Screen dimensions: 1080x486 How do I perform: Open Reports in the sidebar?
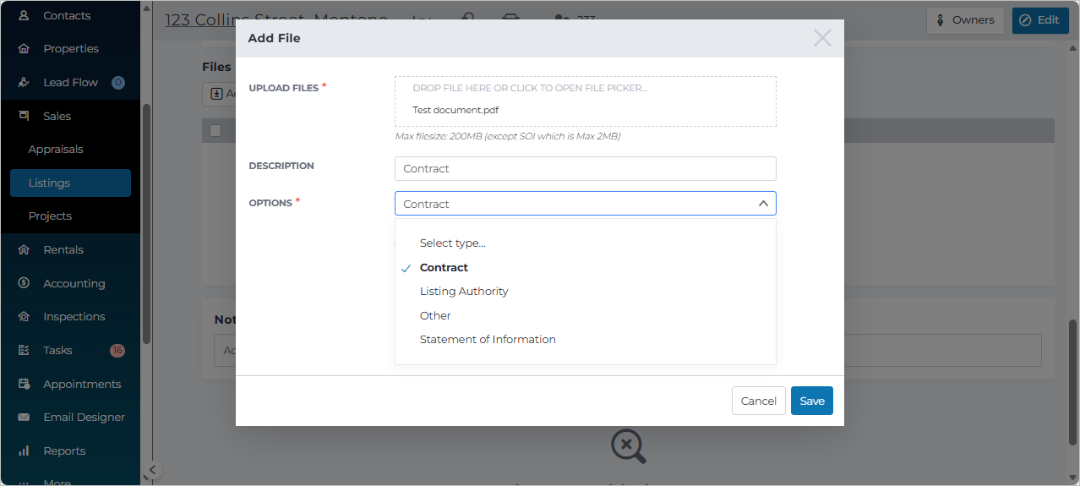65,451
